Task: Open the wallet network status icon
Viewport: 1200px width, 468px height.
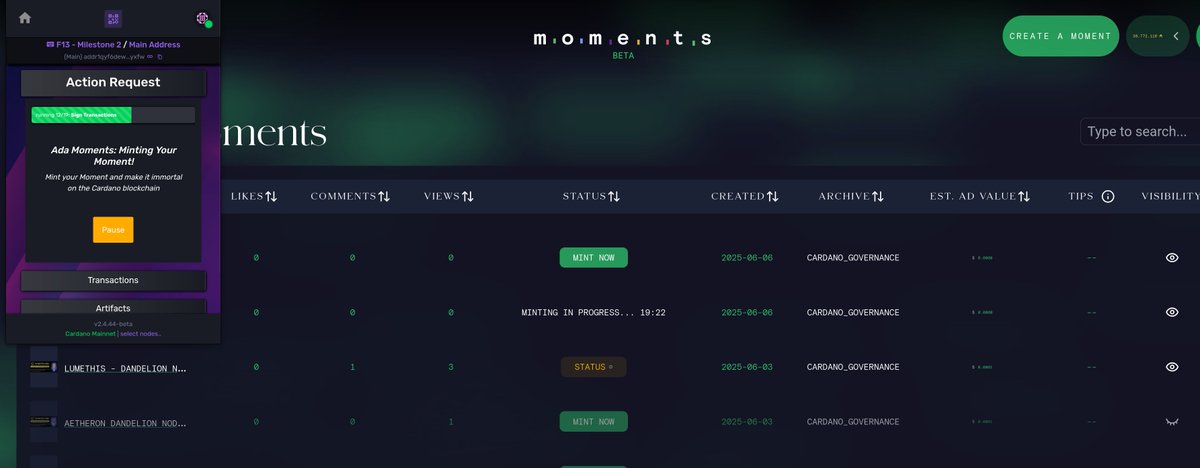Action: [203, 18]
